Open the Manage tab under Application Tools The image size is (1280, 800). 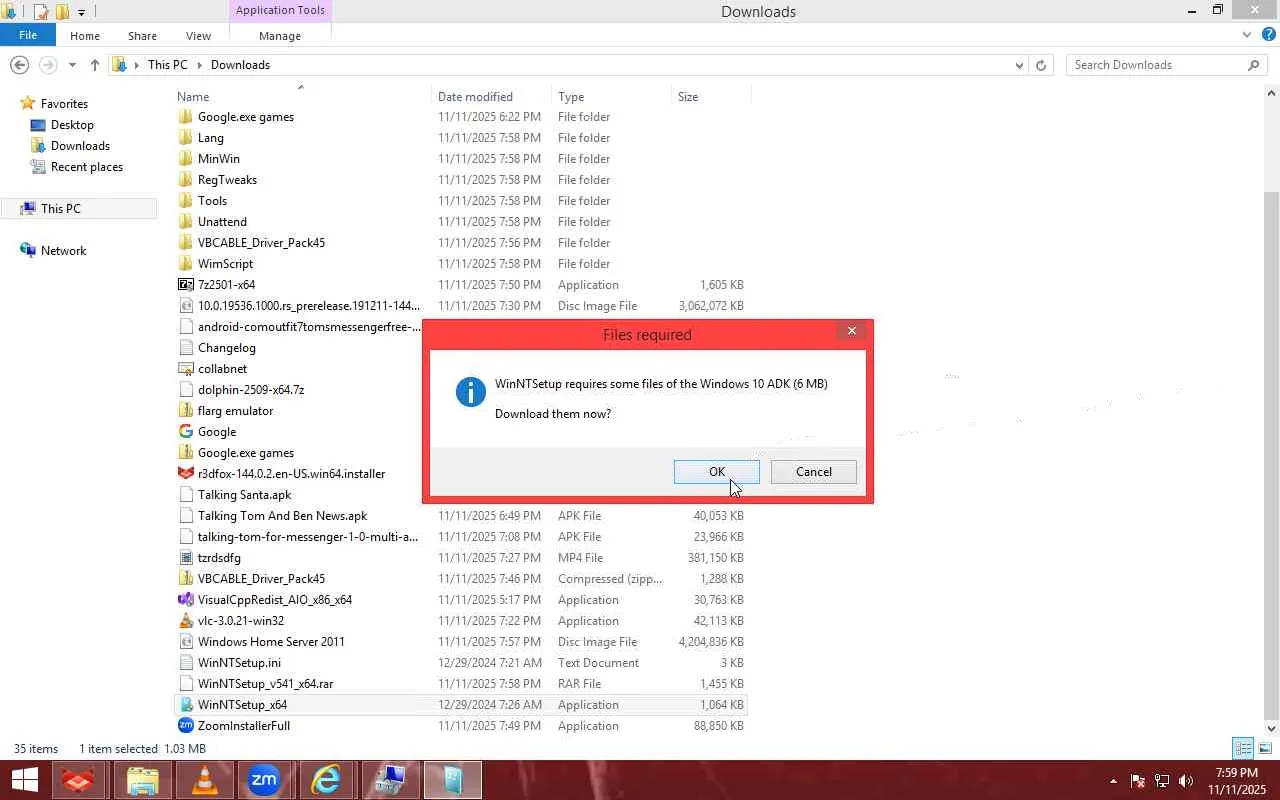tap(280, 36)
